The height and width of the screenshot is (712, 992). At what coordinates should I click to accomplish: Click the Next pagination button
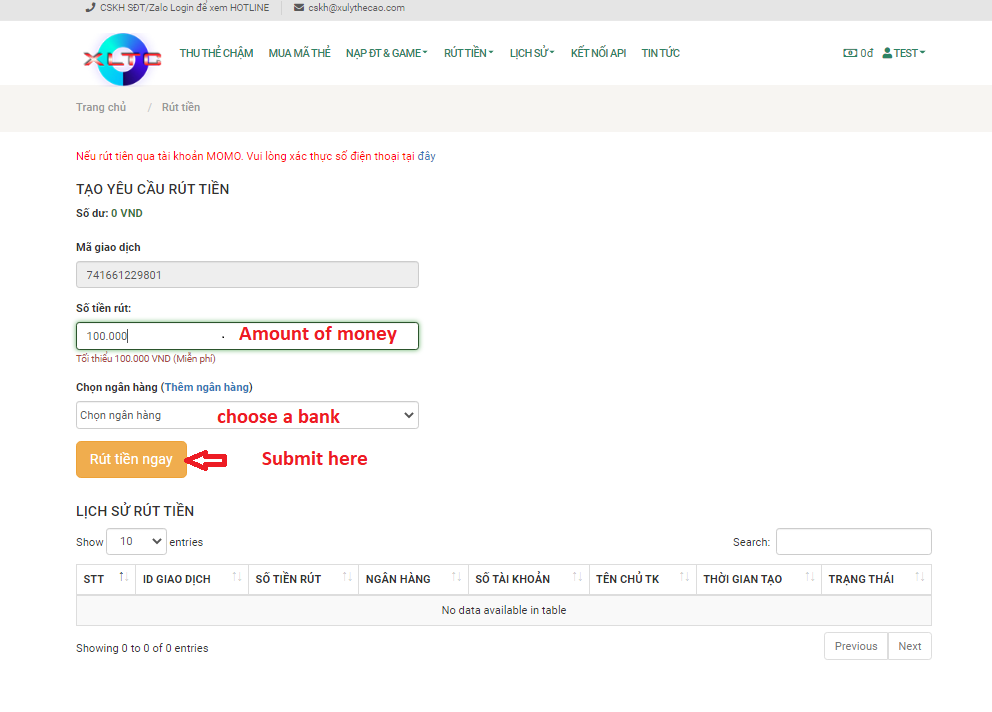[910, 646]
